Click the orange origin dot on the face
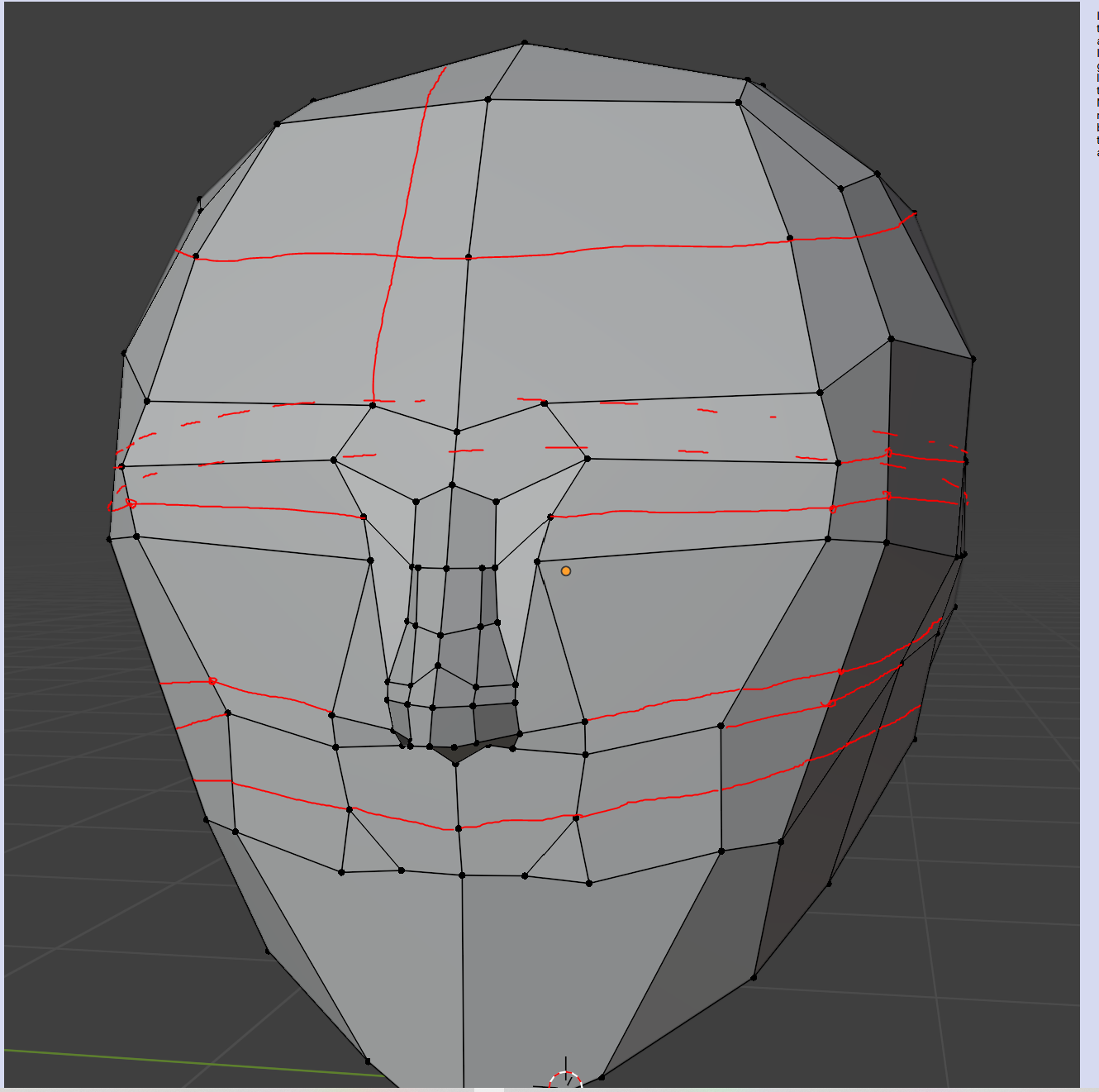The width and height of the screenshot is (1099, 1092). [566, 571]
